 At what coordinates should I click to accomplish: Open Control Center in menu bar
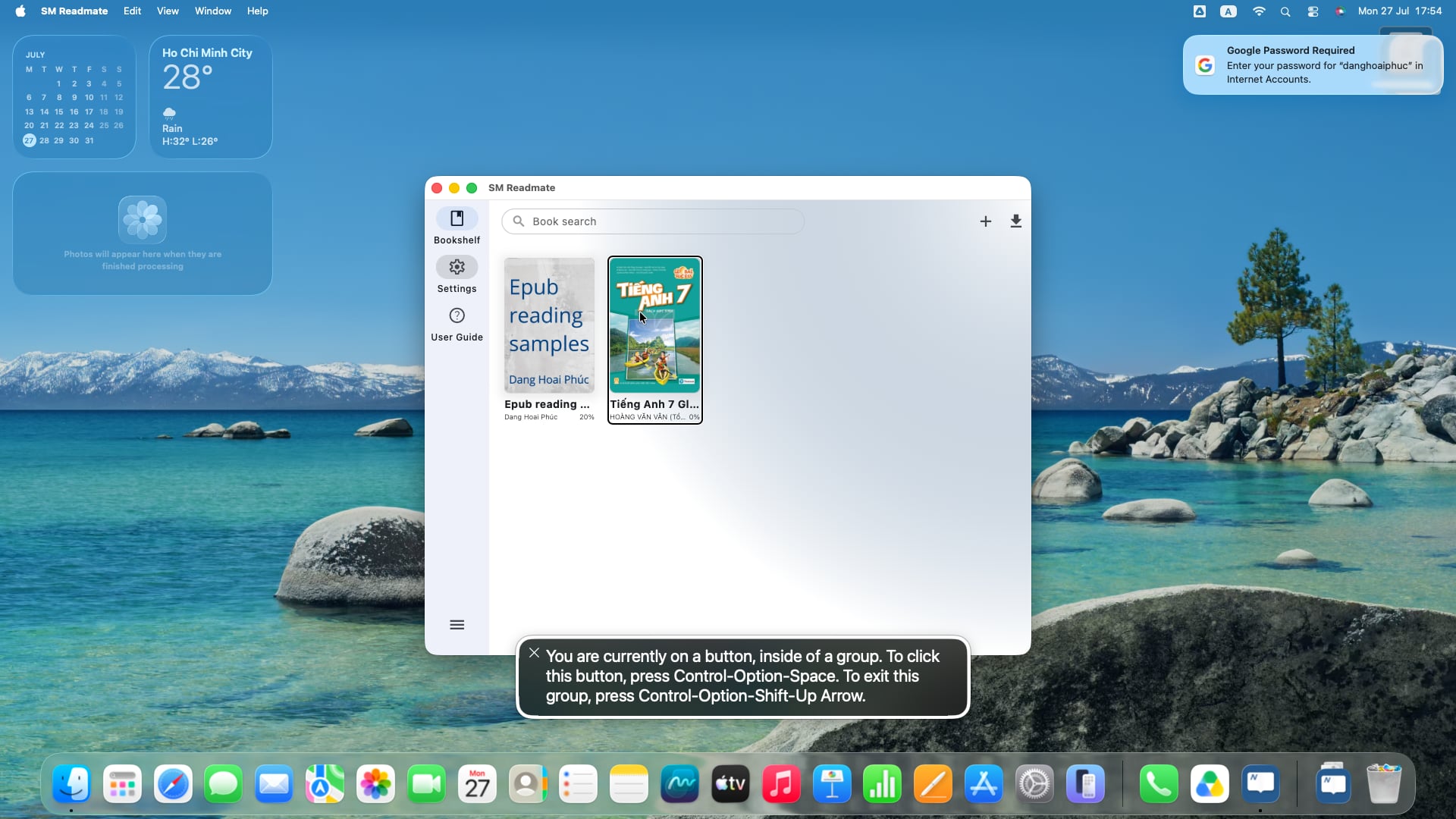[1313, 11]
